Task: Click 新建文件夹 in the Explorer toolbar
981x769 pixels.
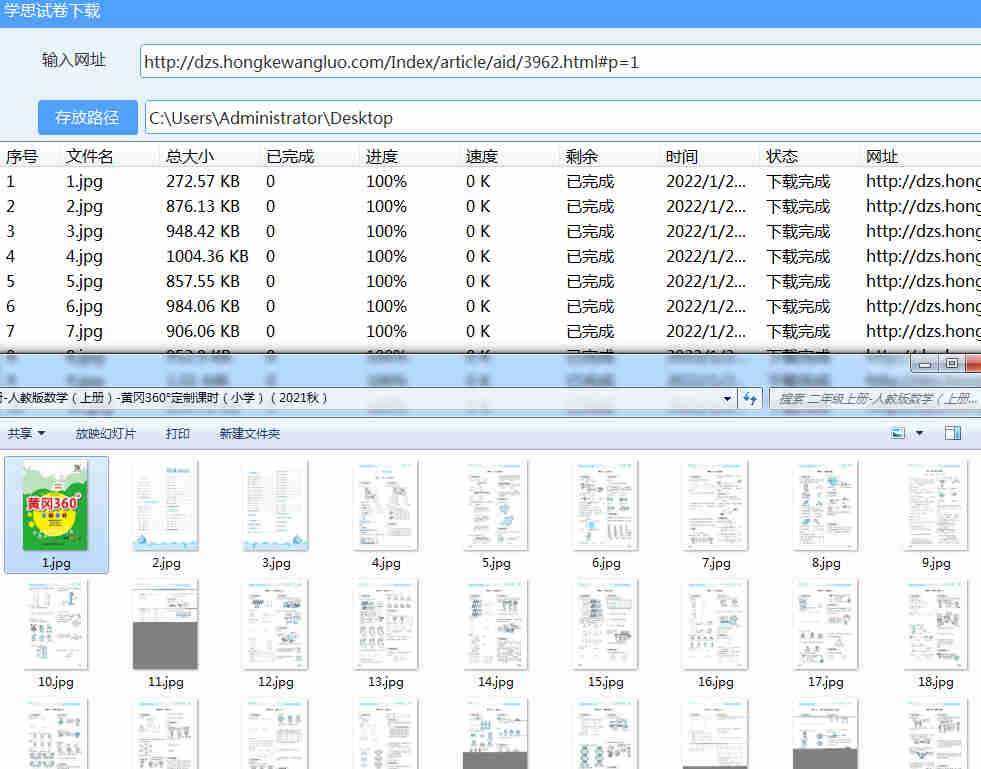Action: [249, 433]
